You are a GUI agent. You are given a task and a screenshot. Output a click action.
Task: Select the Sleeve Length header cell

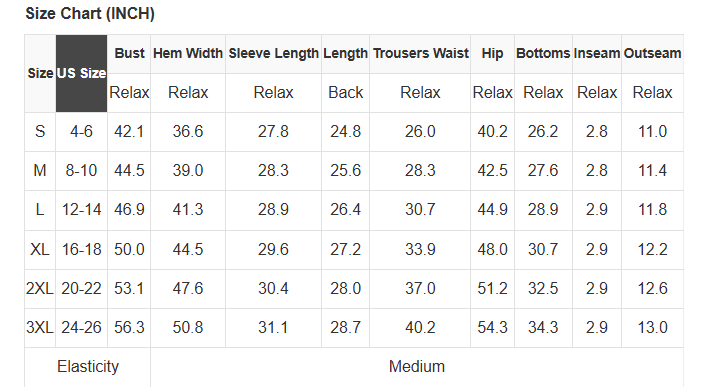[273, 54]
